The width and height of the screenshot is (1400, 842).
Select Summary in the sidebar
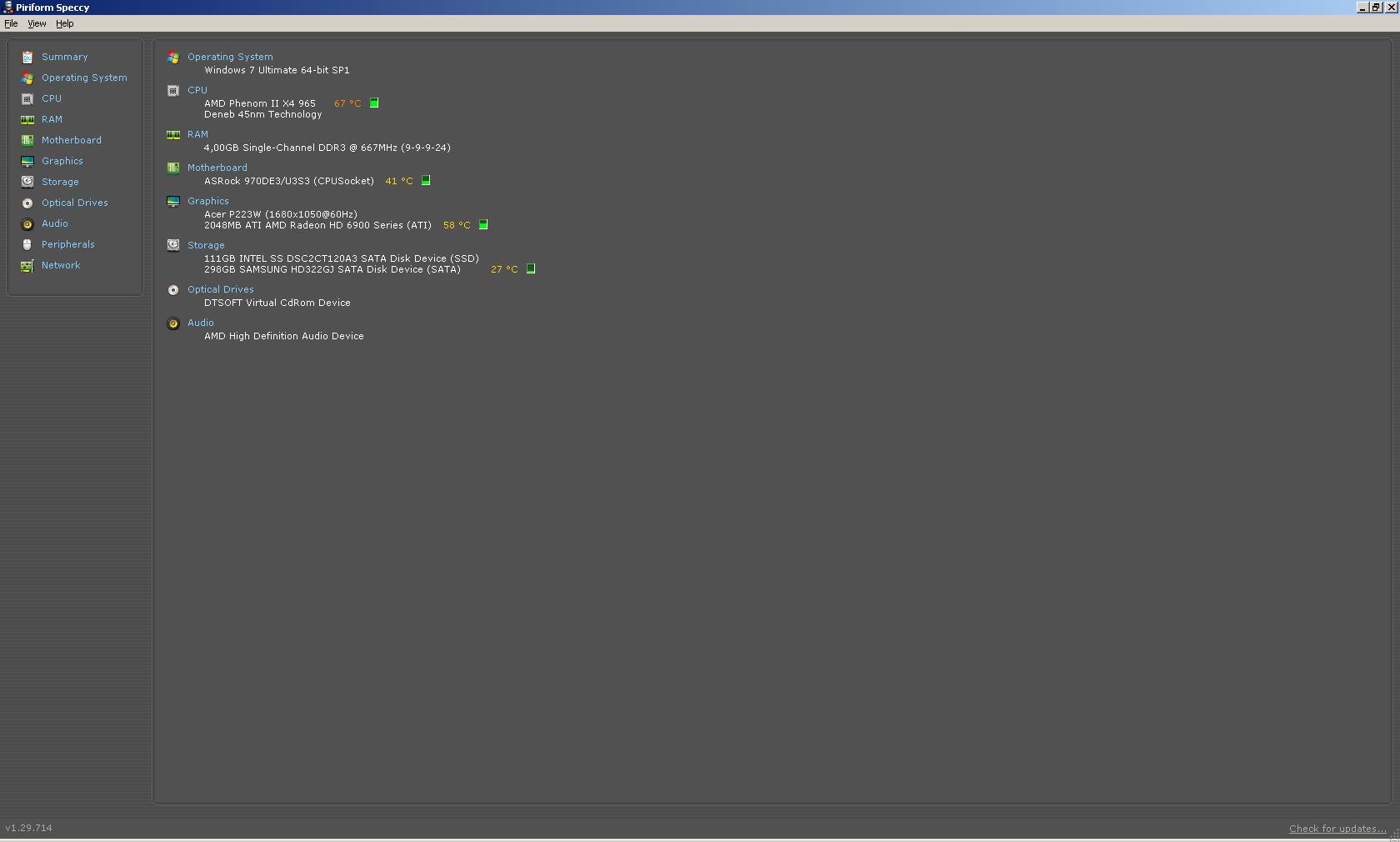[65, 58]
